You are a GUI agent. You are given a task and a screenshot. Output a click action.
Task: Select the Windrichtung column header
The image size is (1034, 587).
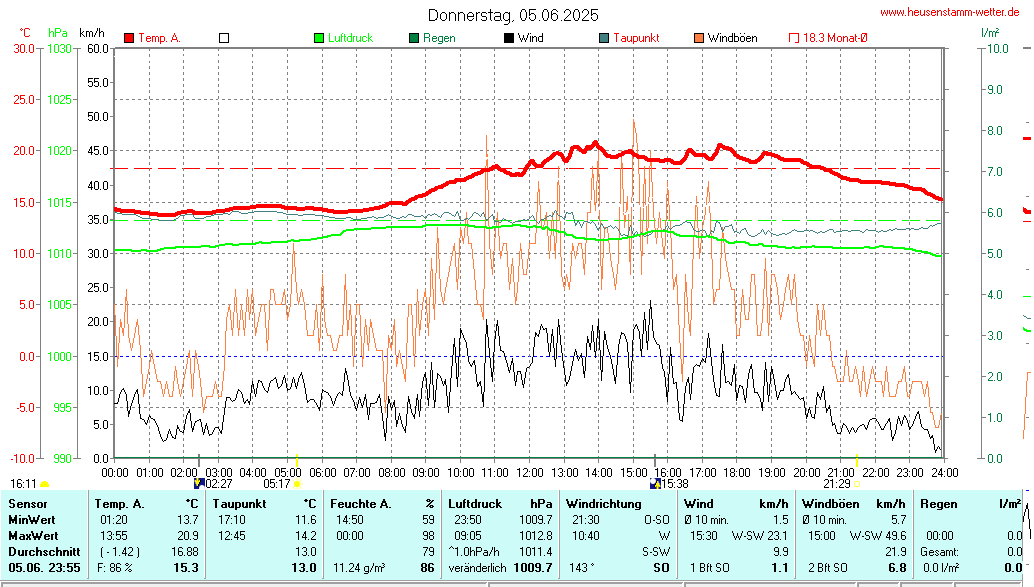603,504
